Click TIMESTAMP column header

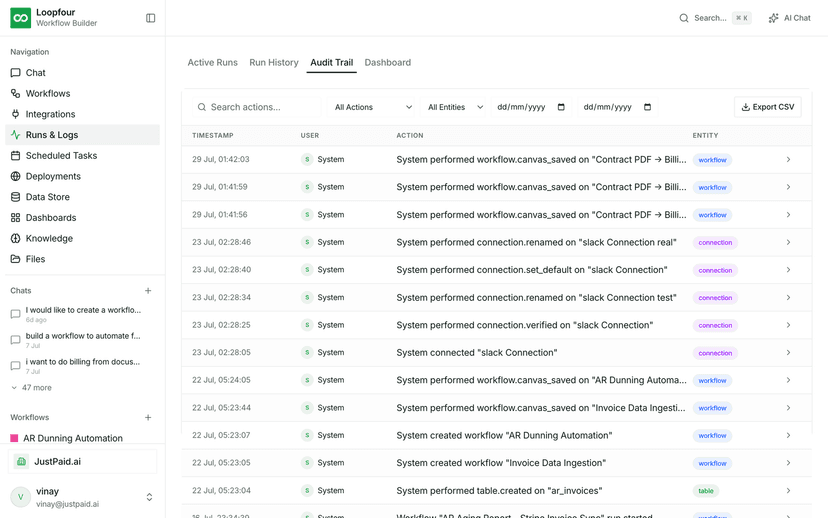click(213, 136)
